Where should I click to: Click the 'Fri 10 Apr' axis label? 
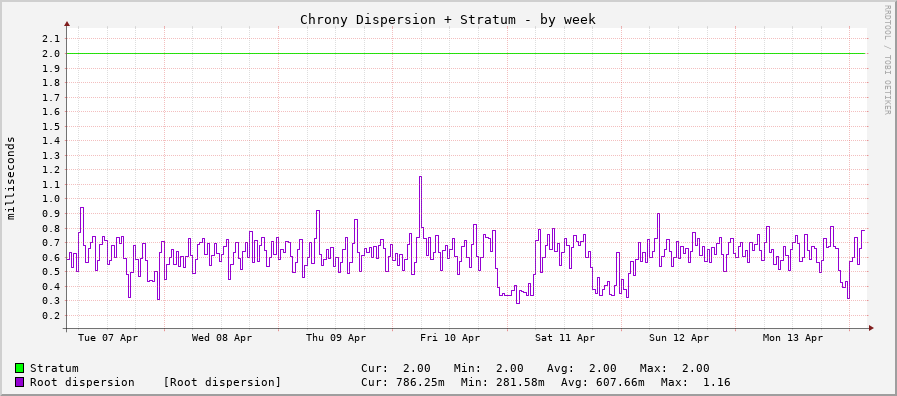[450, 338]
